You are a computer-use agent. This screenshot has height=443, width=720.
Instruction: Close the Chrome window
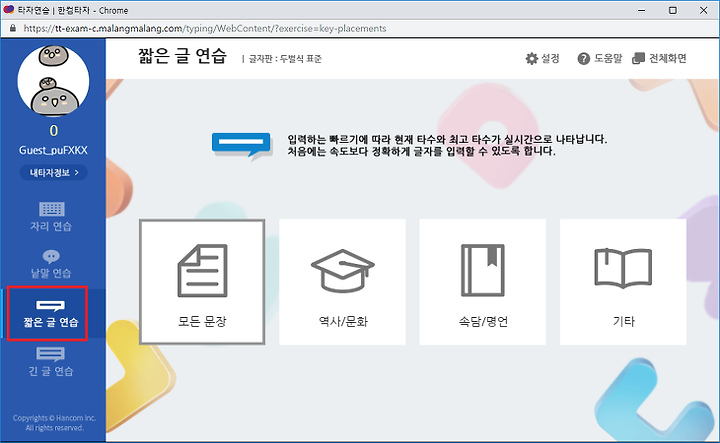(703, 10)
